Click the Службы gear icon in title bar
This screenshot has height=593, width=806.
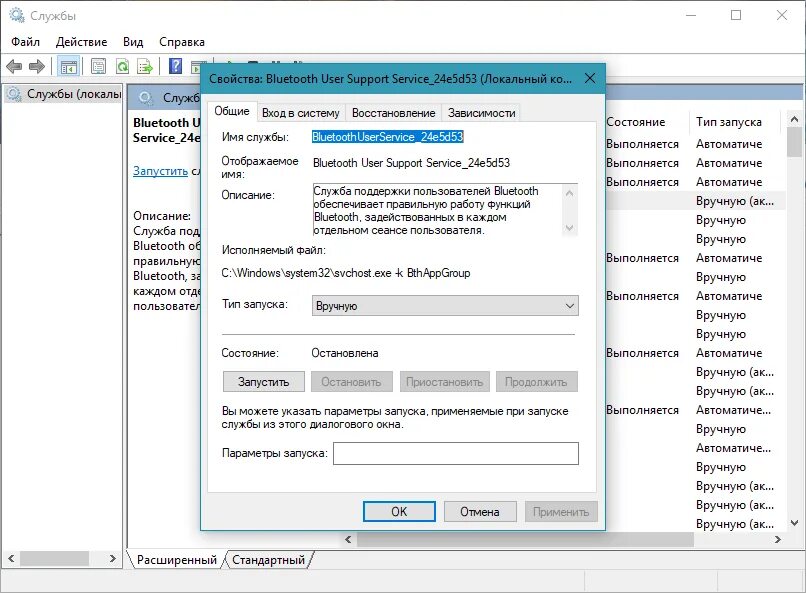pos(17,15)
